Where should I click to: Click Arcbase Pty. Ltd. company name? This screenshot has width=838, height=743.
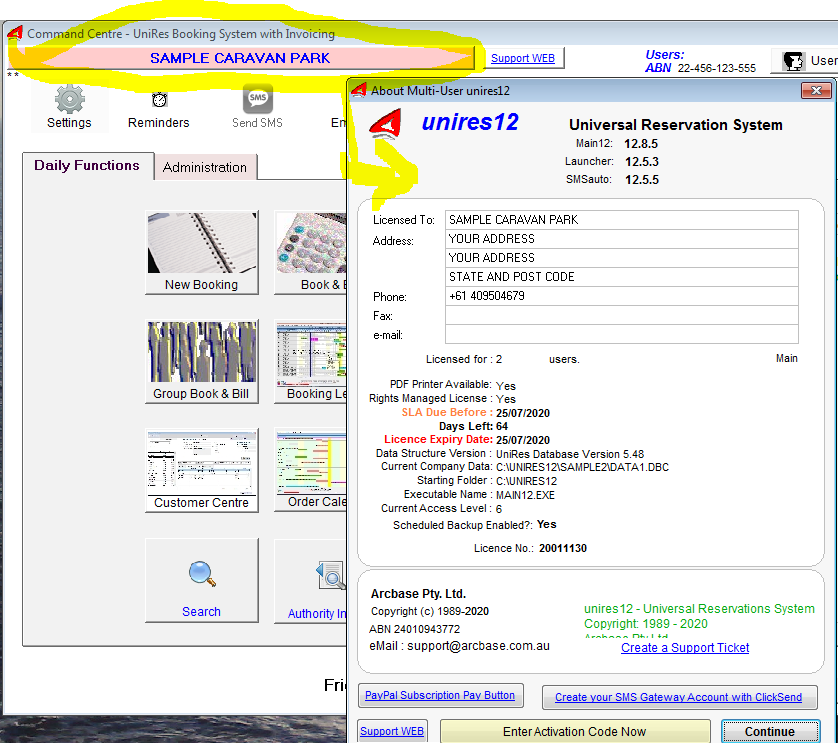click(418, 594)
